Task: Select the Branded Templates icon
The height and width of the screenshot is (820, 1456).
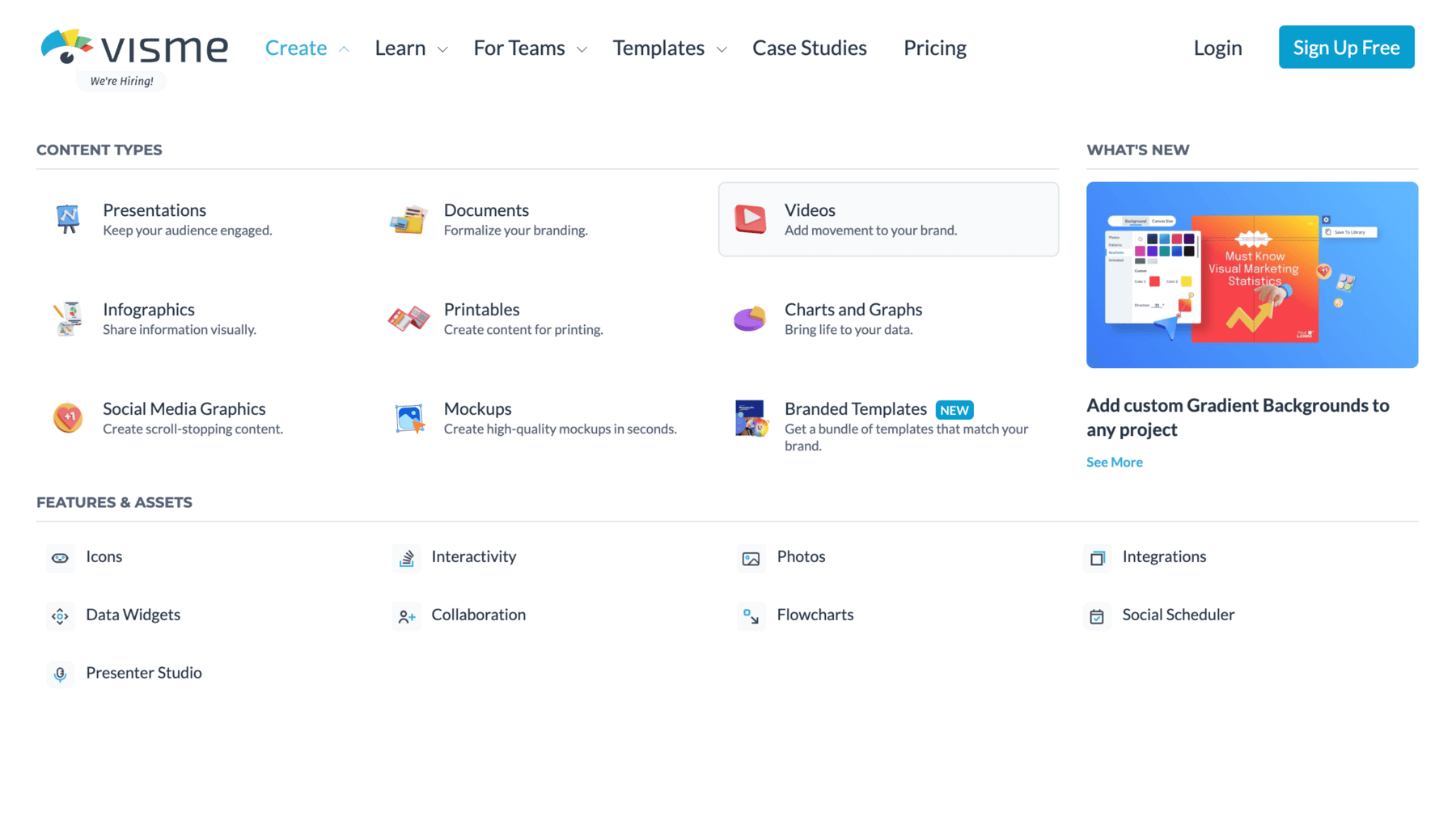Action: [x=751, y=417]
